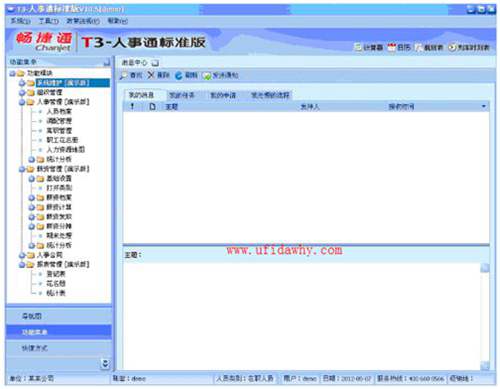Click the X delete icon in the toolbar
Image resolution: width=500 pixels, height=389 pixels.
tap(151, 75)
